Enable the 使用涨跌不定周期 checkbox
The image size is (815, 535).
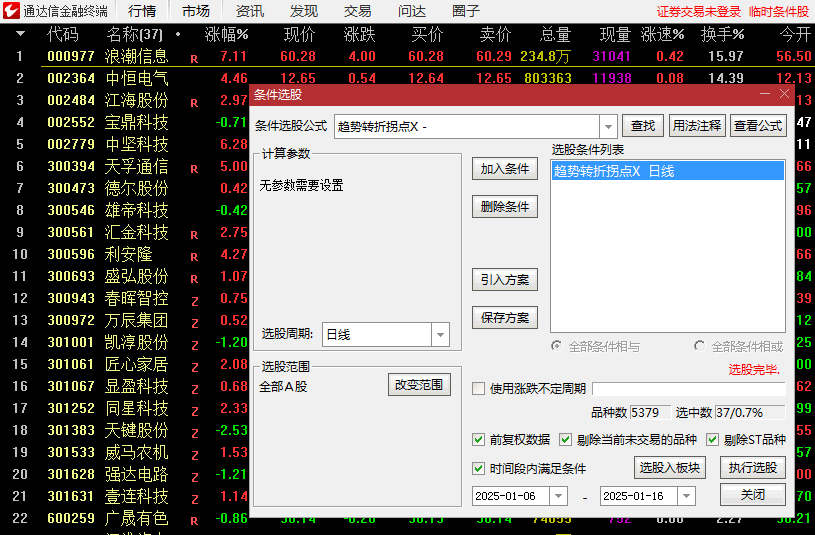[478, 388]
